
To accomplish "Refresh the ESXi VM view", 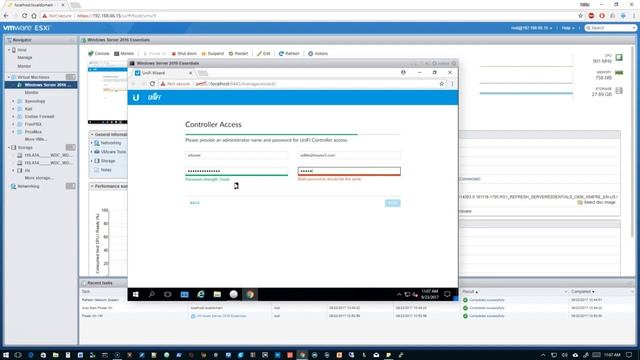I will [289, 53].
